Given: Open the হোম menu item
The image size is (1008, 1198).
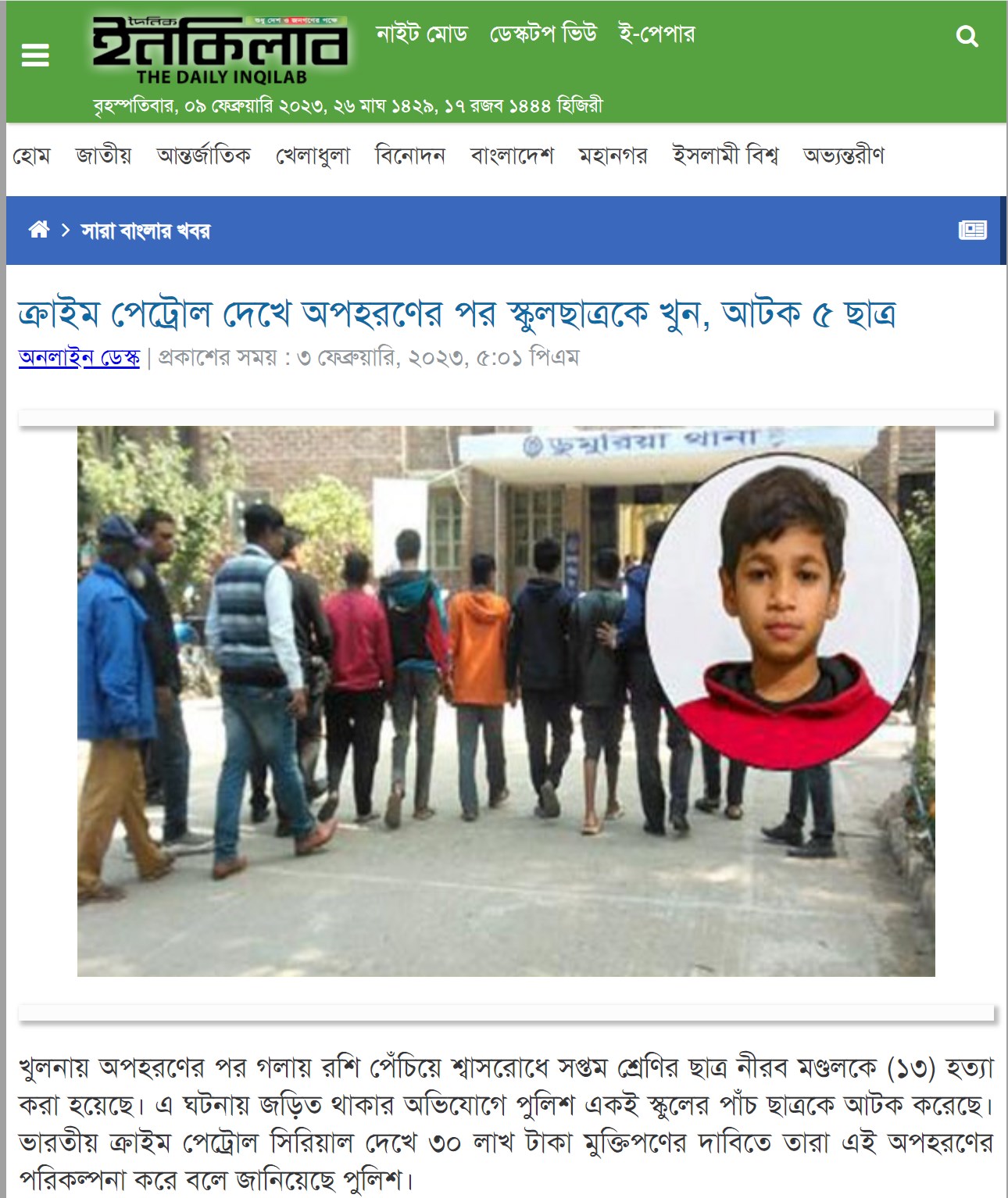Looking at the screenshot, I should click(x=31, y=156).
